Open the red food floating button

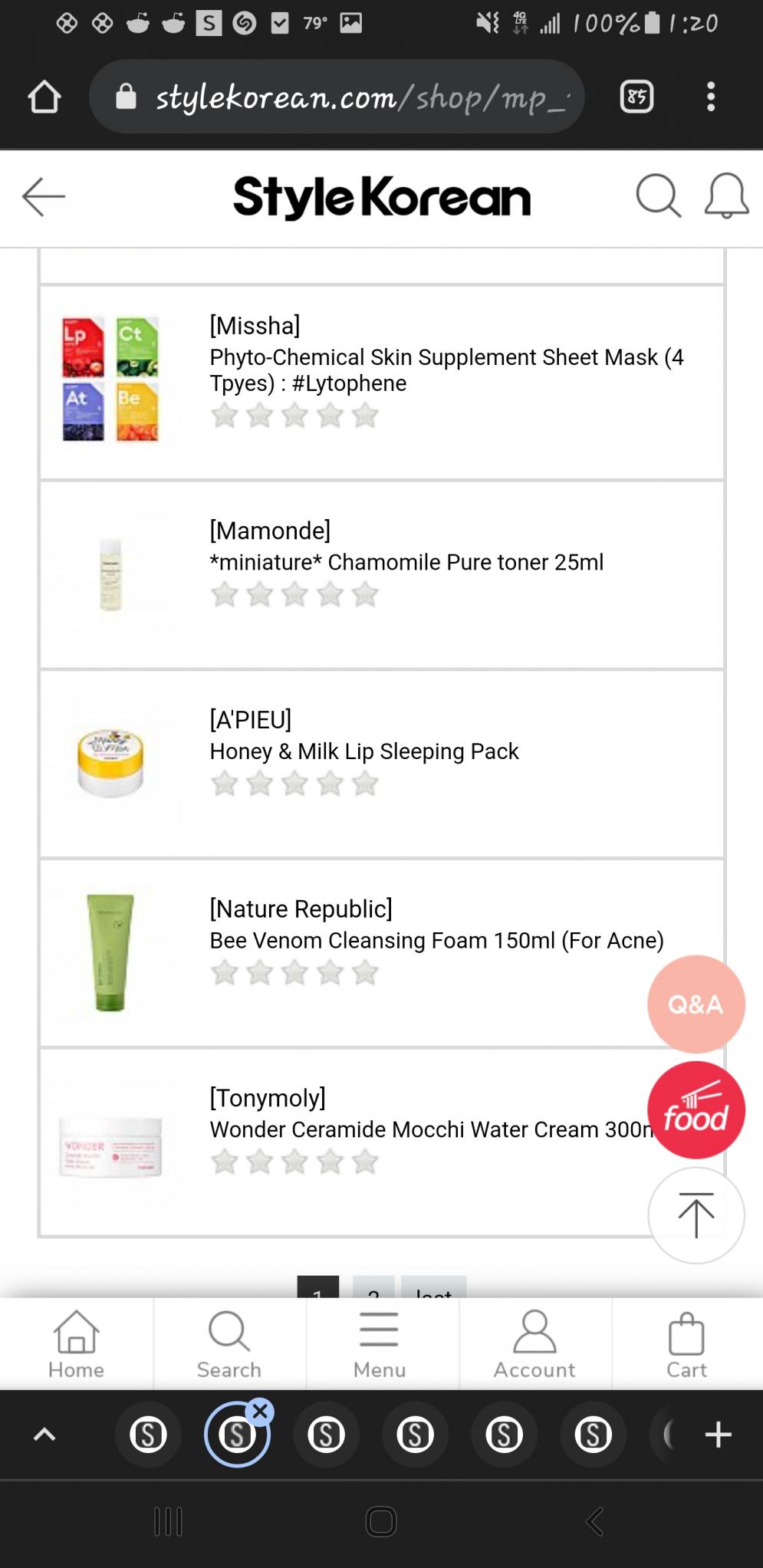pyautogui.click(x=696, y=1109)
